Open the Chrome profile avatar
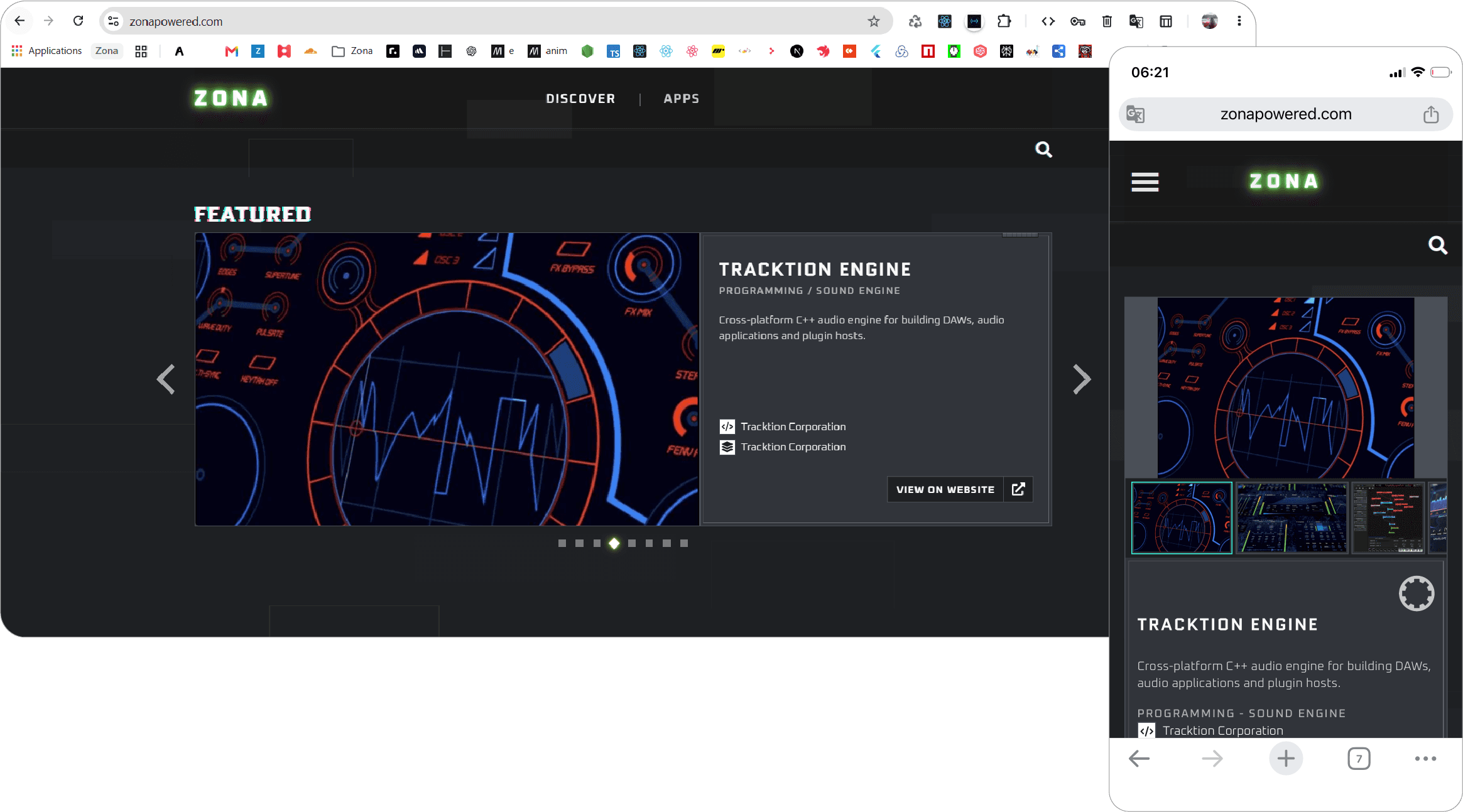This screenshot has height=812, width=1463. 1209,21
